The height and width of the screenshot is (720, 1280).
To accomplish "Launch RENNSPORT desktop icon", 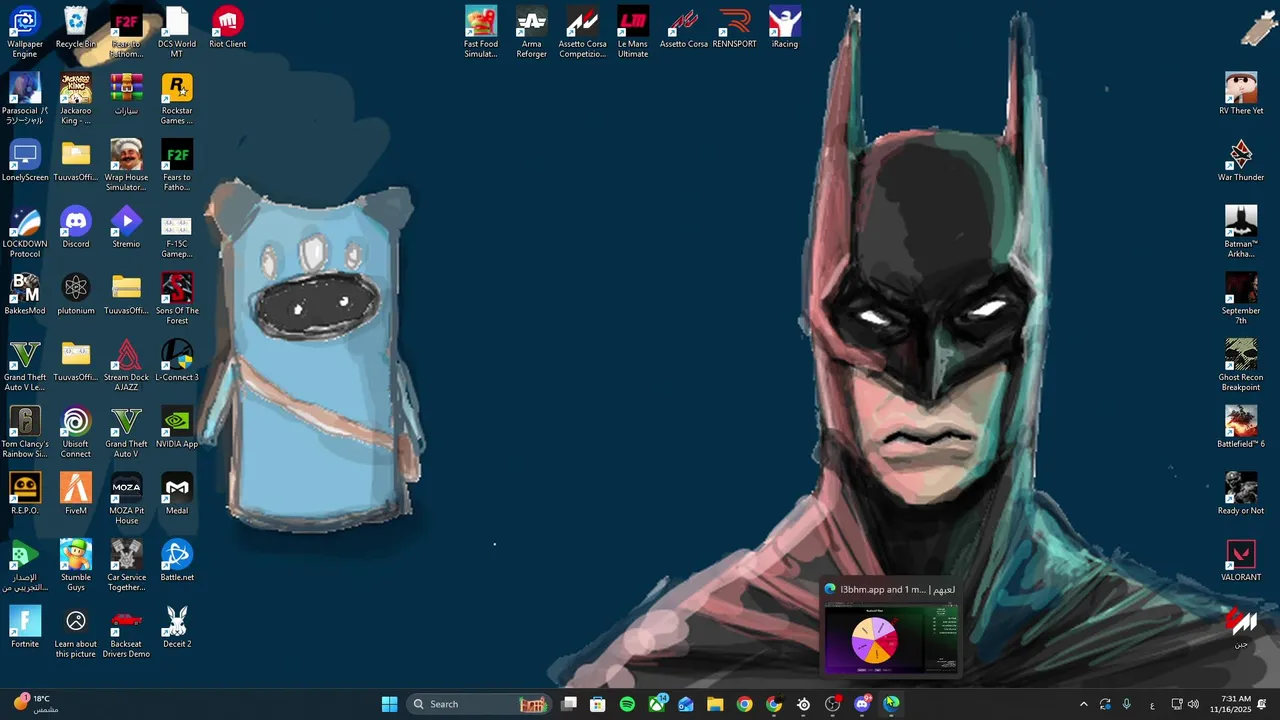I will click(x=734, y=28).
